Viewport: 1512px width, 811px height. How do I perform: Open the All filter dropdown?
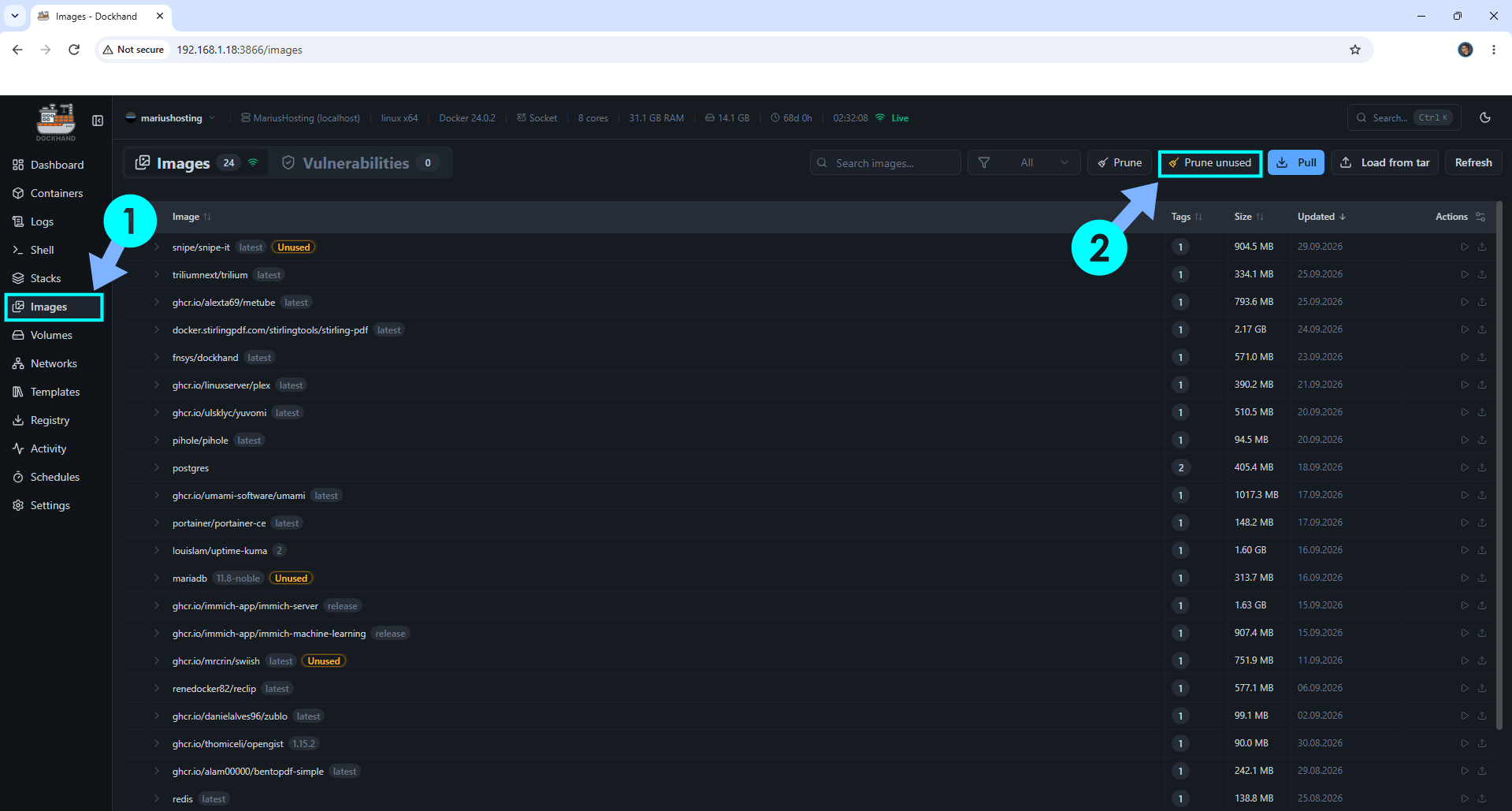[x=1023, y=162]
